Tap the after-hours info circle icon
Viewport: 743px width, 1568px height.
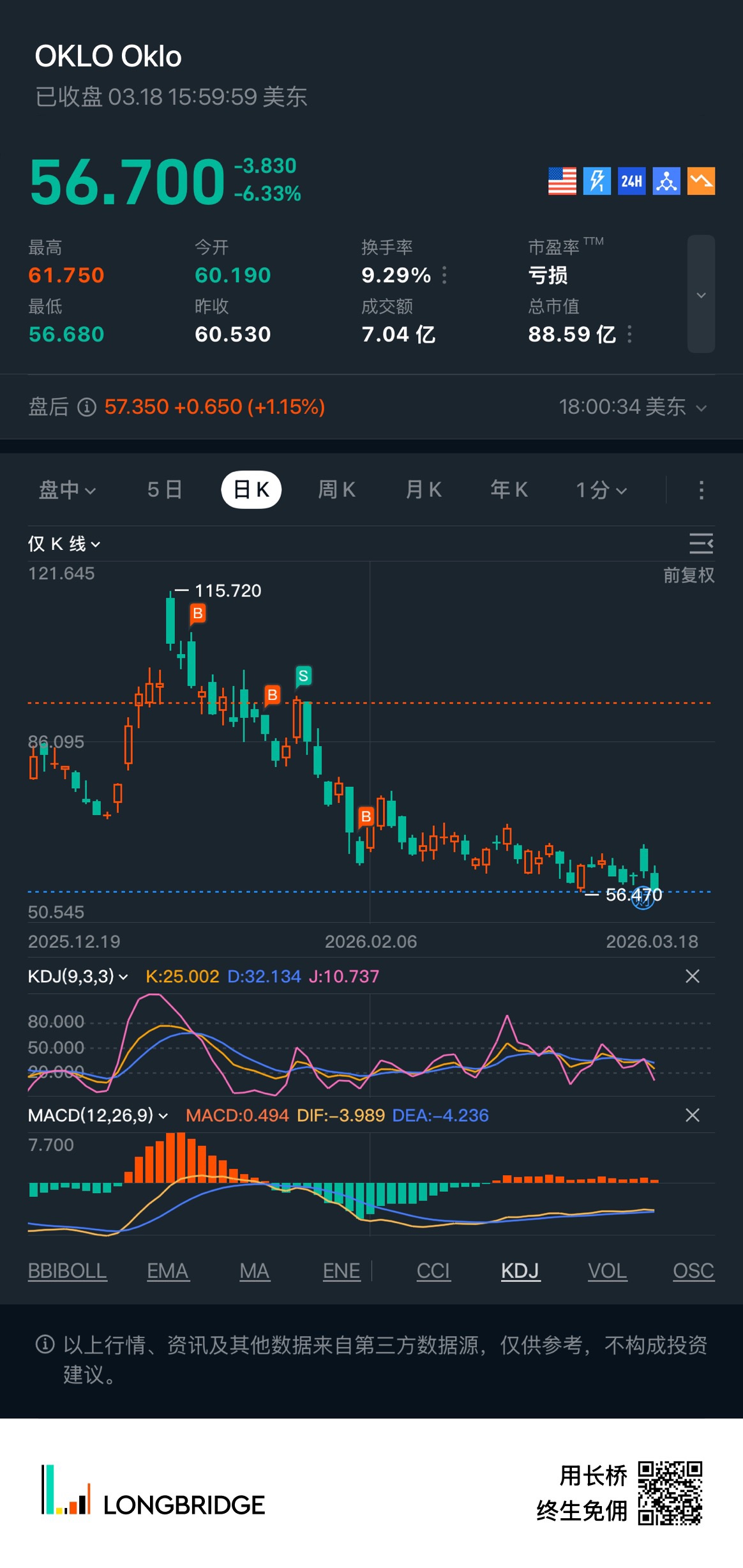[87, 407]
